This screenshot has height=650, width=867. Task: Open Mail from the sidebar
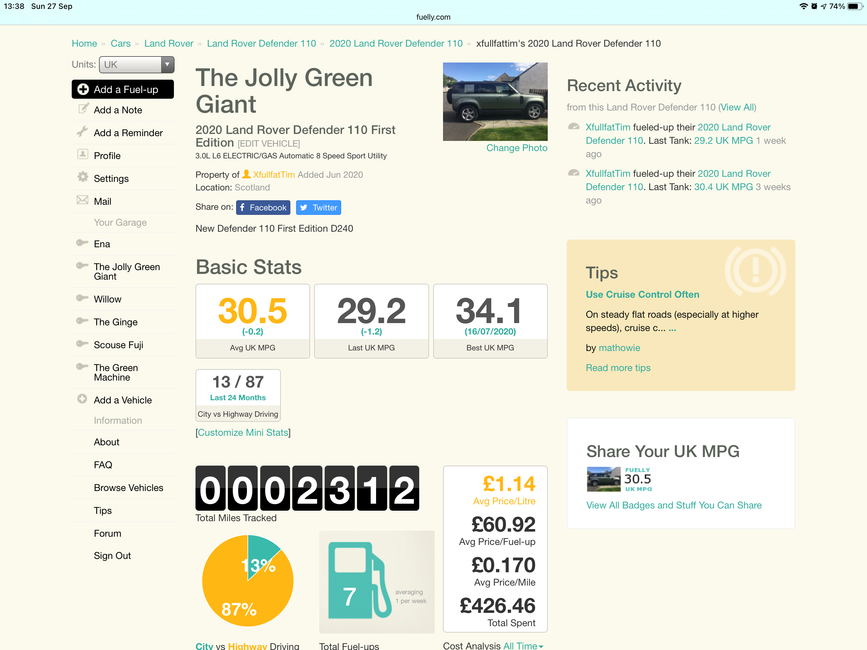point(102,201)
